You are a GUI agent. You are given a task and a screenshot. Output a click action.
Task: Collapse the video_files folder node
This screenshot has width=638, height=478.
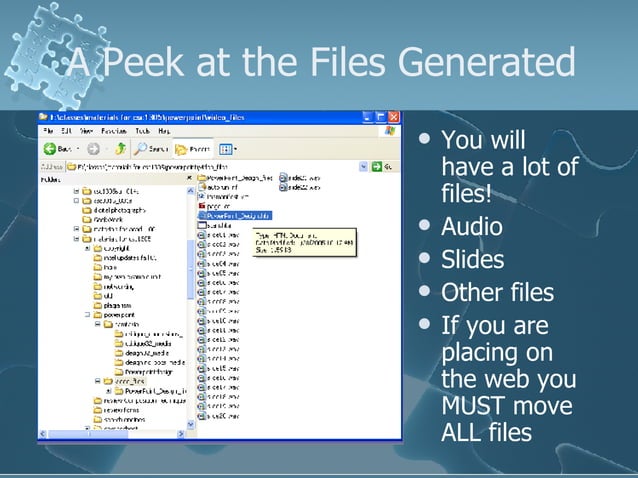coord(98,381)
